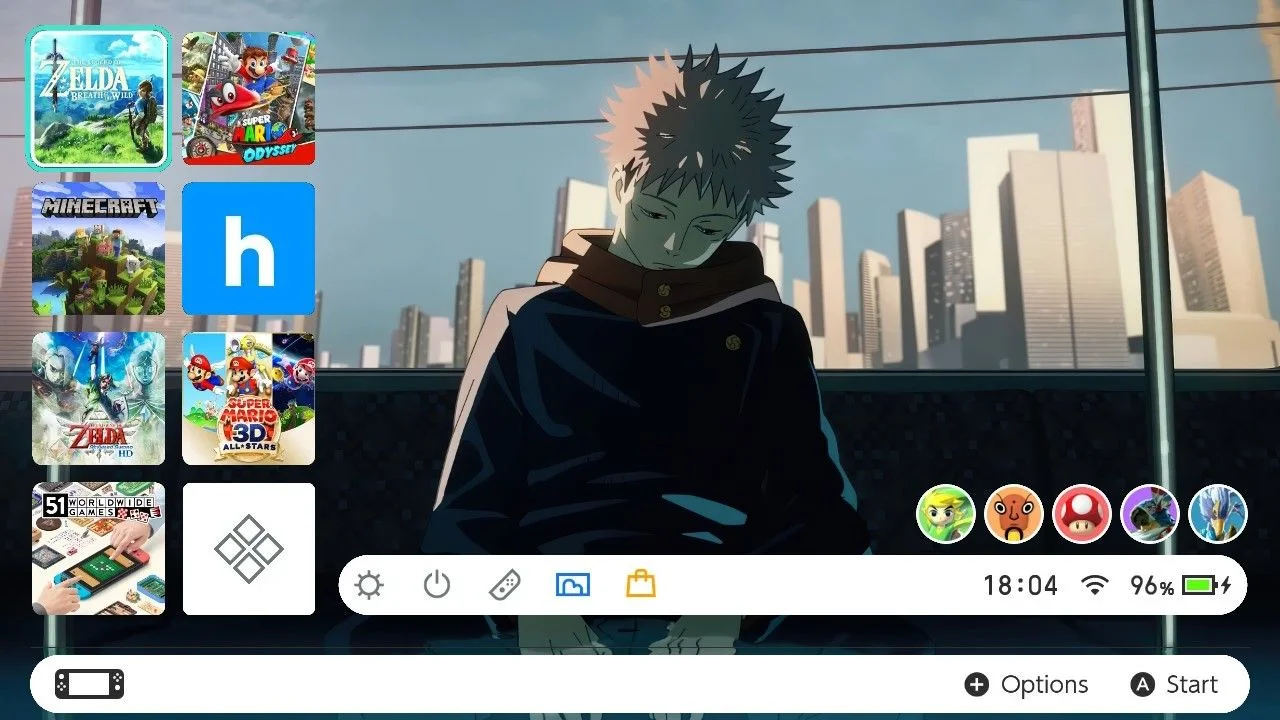The image size is (1280, 720).
Task: Select the Zelda Breath of the Wild game tile
Action: coord(99,98)
